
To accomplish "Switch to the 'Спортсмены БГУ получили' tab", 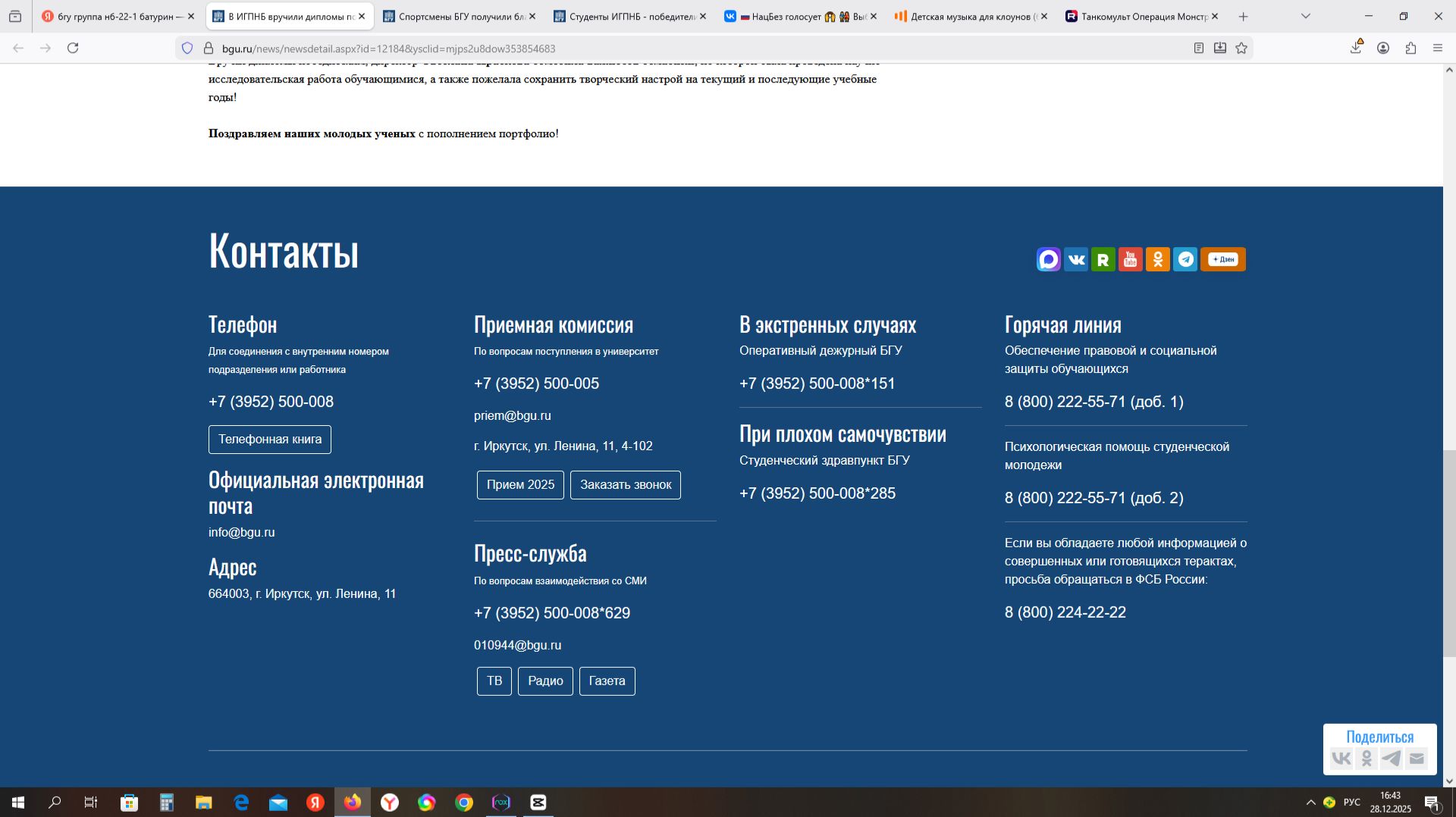I will coord(460,16).
